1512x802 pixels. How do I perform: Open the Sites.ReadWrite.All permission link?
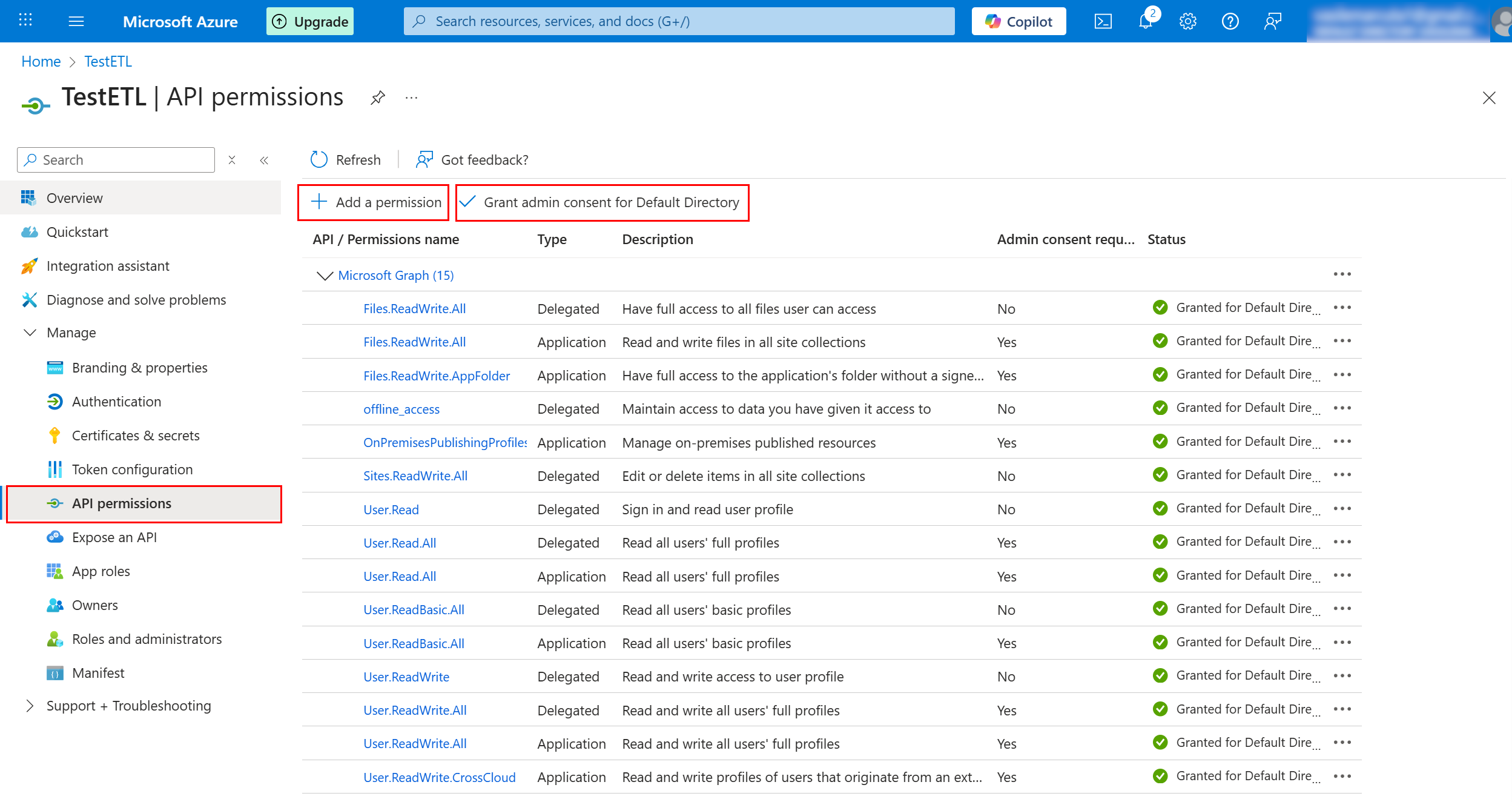click(x=415, y=476)
